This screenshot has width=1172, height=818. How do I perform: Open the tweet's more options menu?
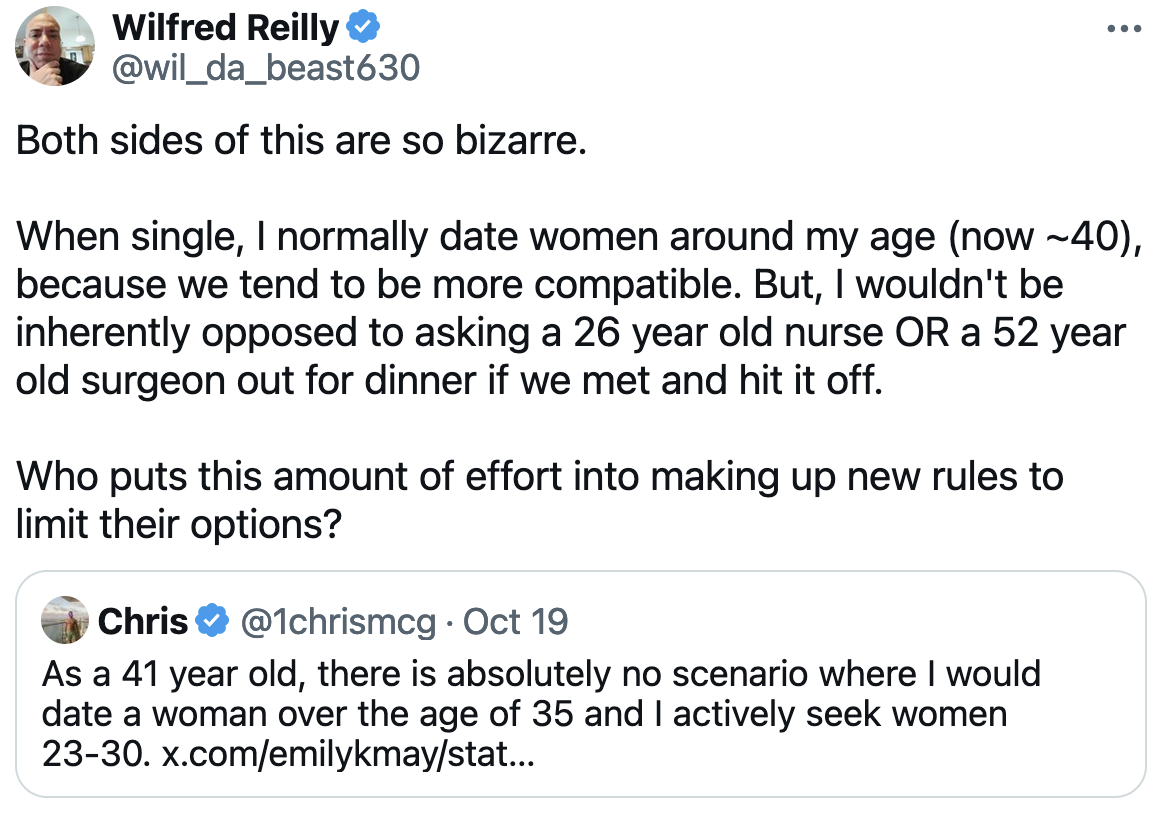pyautogui.click(x=1124, y=29)
